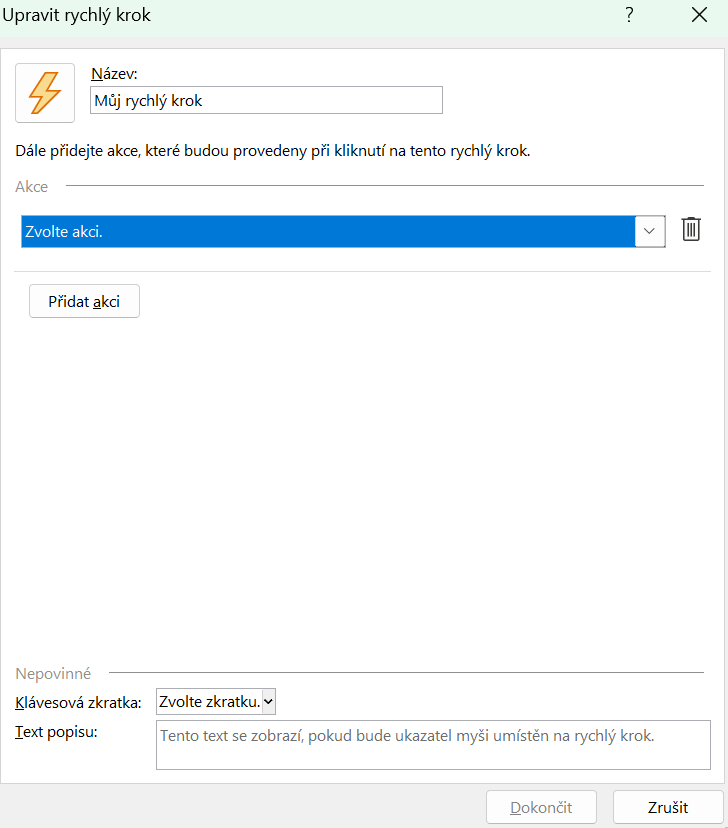The width and height of the screenshot is (728, 828).
Task: Delete the action with the trash icon
Action: (x=691, y=230)
